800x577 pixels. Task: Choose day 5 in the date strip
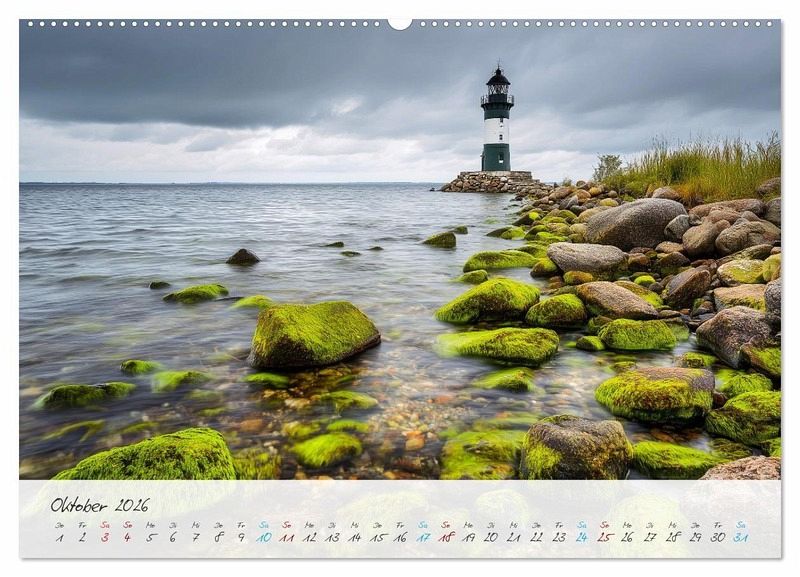coord(151,537)
